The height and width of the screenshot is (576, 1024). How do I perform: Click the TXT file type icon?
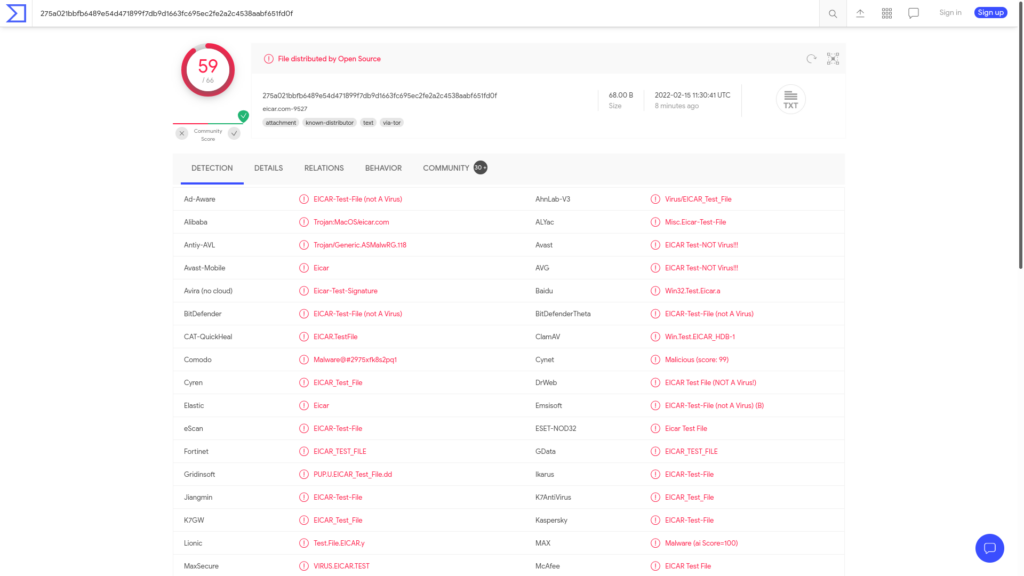click(x=790, y=99)
